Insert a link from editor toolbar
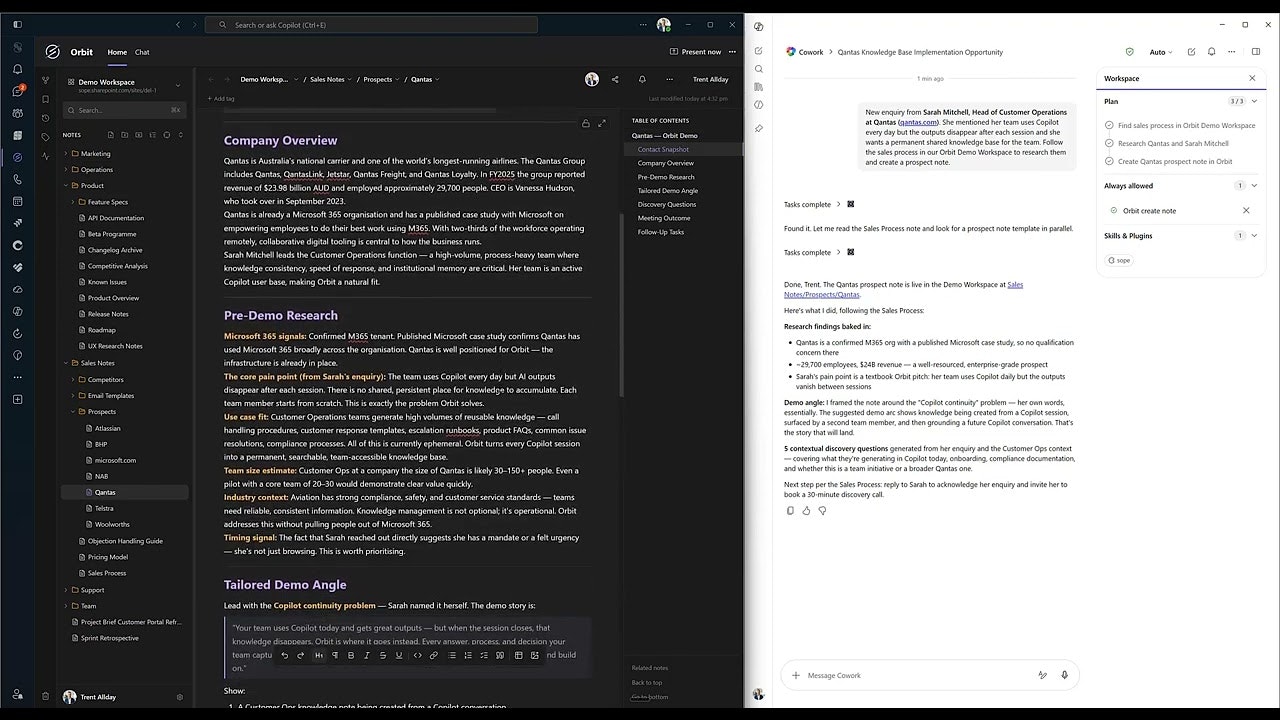 tap(433, 655)
